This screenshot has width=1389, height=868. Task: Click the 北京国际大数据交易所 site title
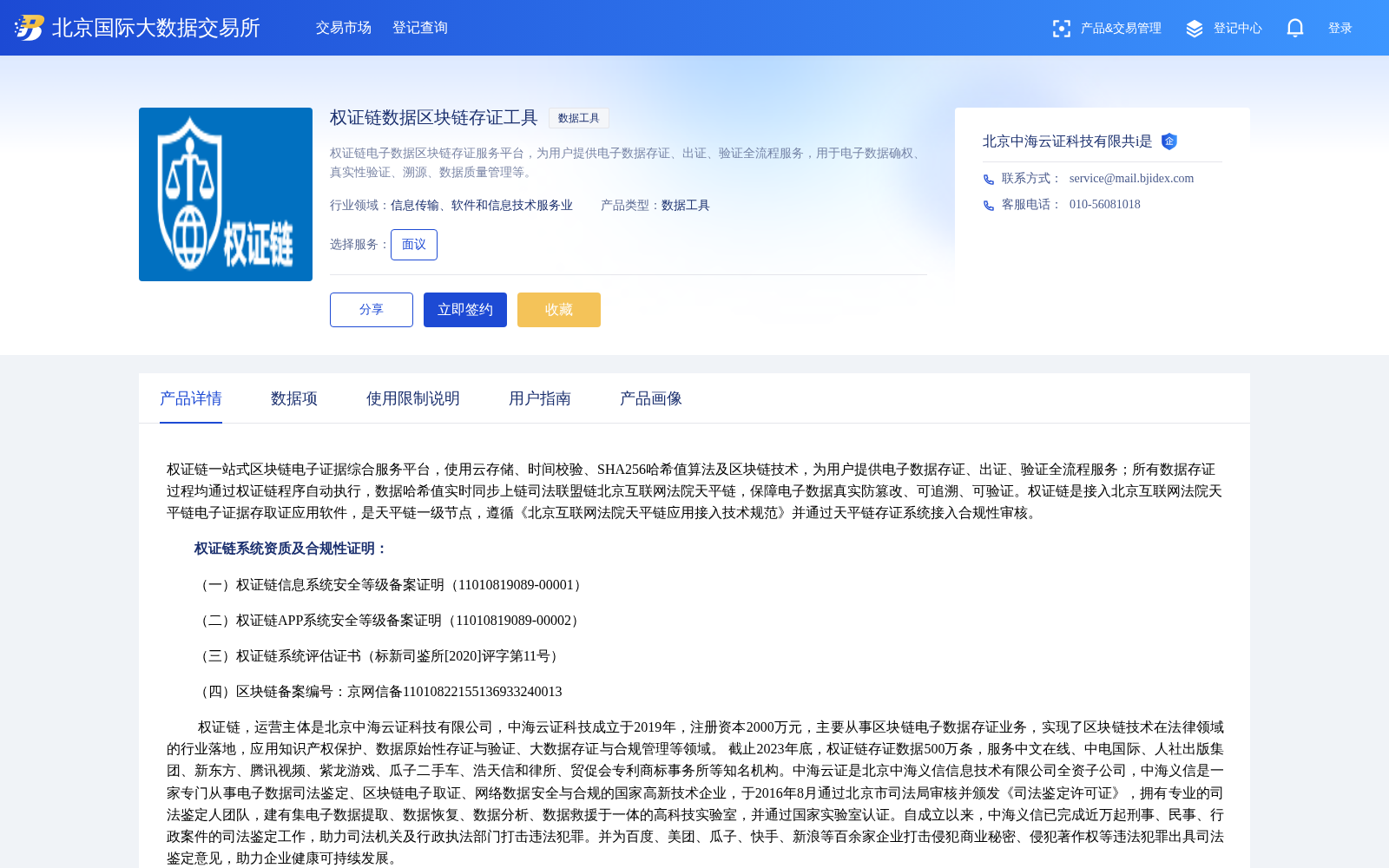point(156,28)
